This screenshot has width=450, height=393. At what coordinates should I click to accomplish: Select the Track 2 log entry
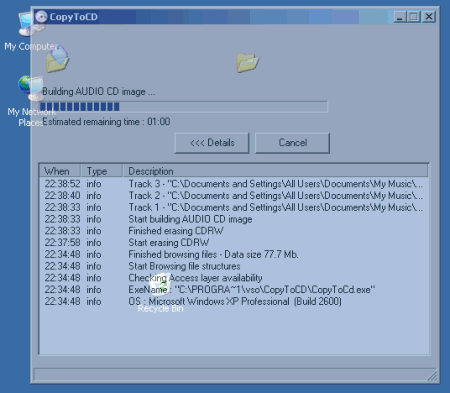[x=234, y=196]
